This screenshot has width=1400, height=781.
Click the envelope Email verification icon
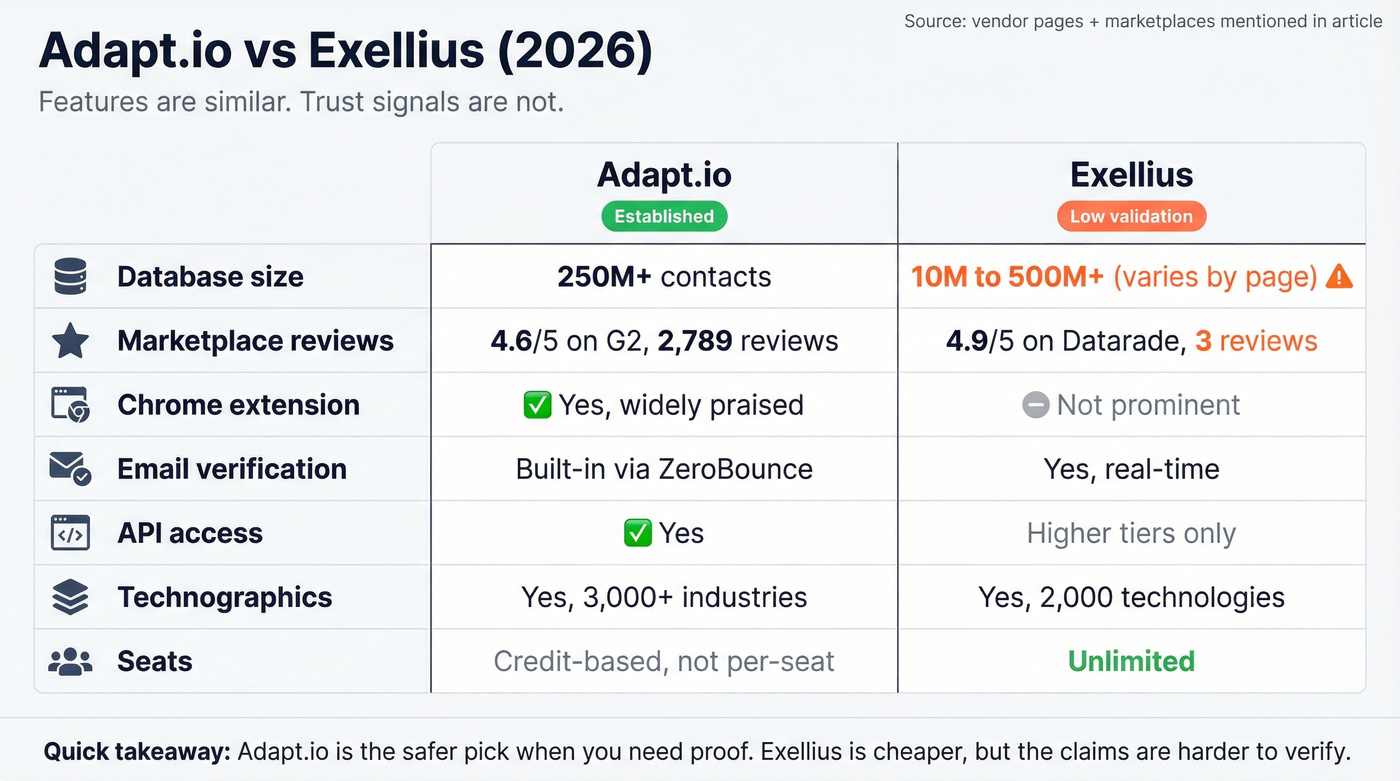tap(70, 469)
